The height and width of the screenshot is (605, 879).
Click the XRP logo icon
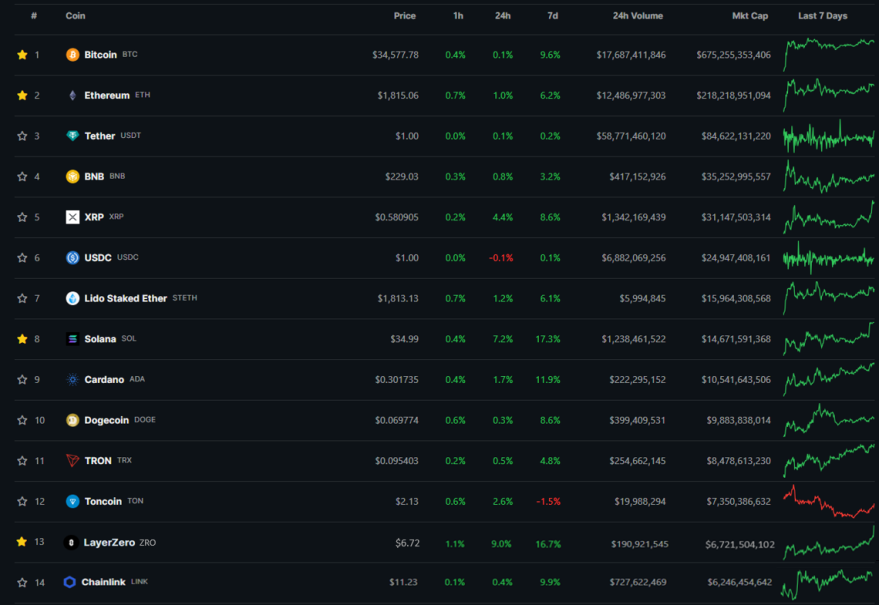click(x=72, y=217)
